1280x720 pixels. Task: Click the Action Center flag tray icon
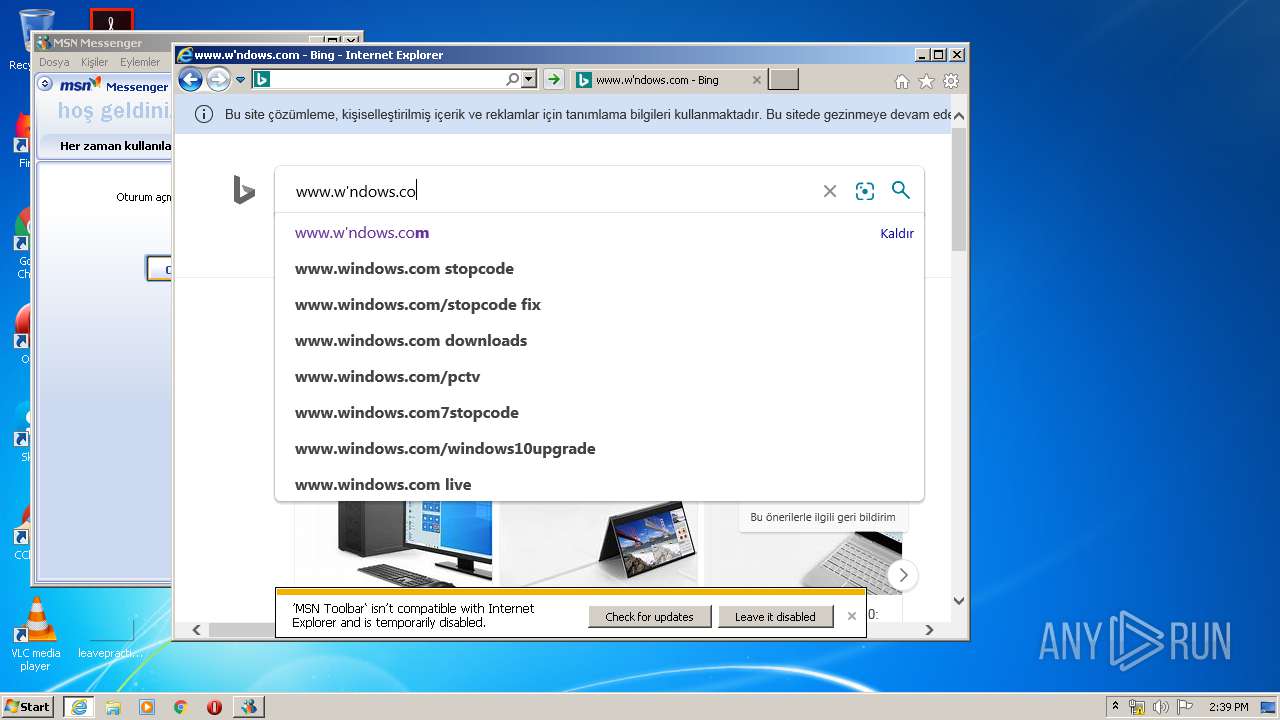point(1185,707)
